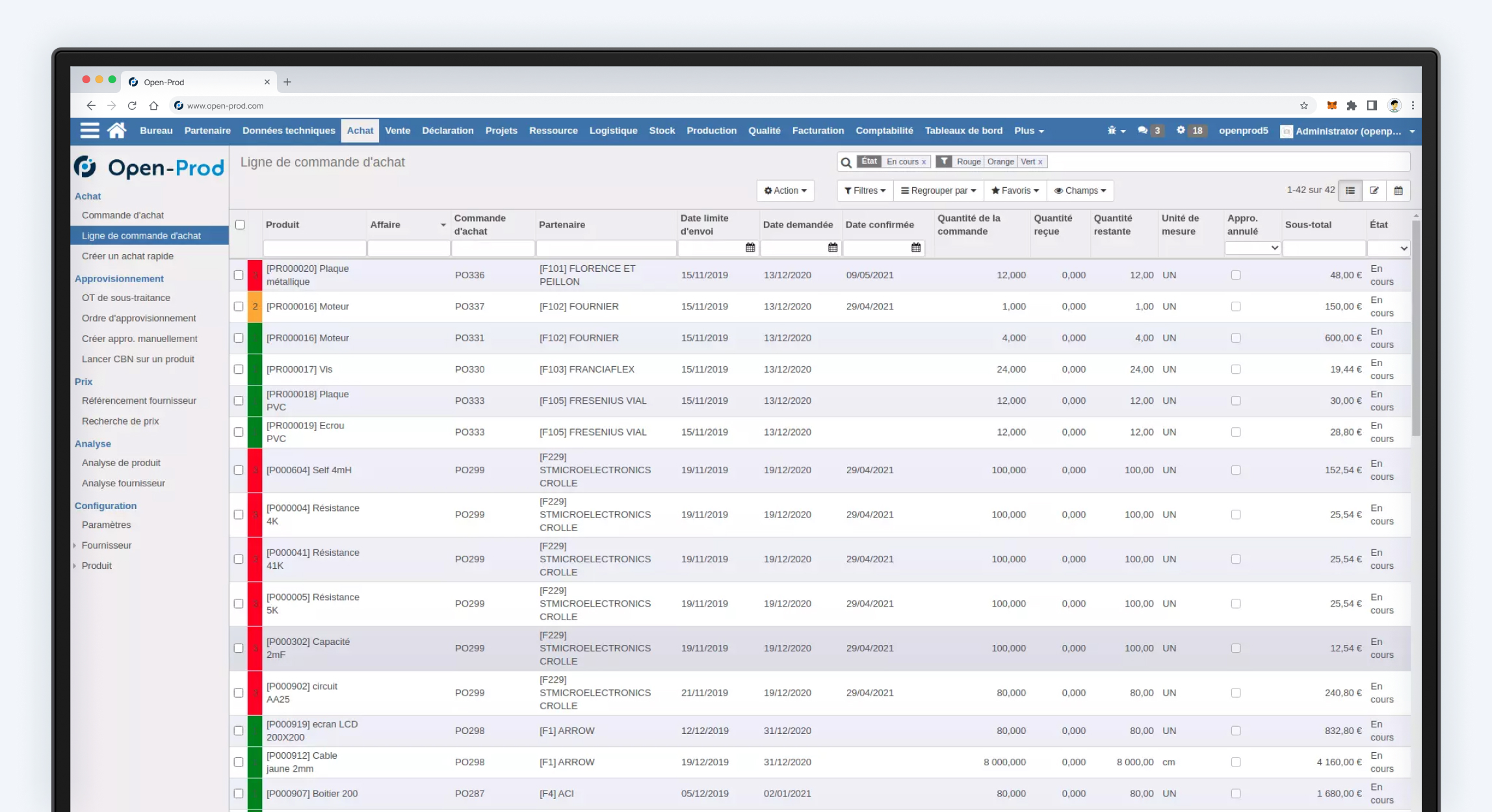Click the Open-Prod logo
Image resolution: width=1492 pixels, height=812 pixels.
[x=149, y=168]
